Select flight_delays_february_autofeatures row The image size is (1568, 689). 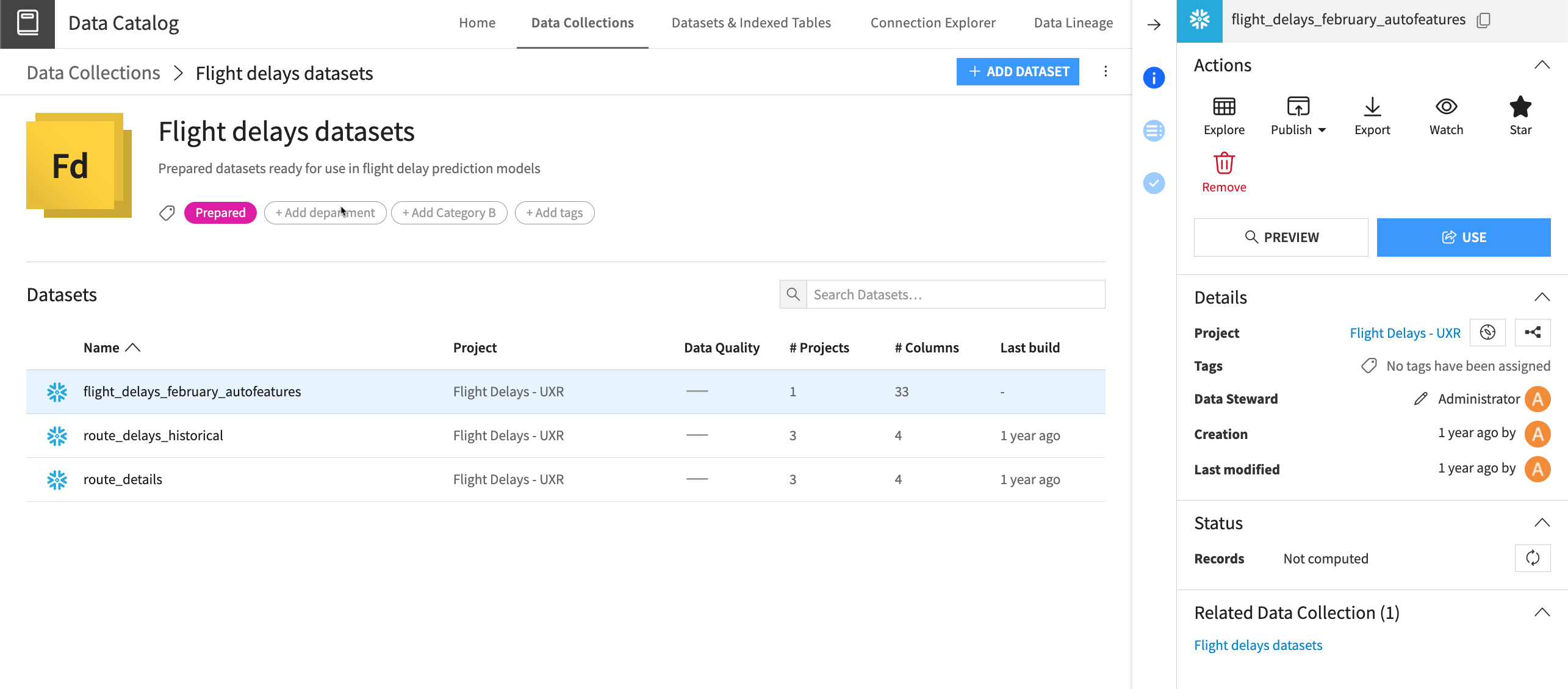coord(566,391)
